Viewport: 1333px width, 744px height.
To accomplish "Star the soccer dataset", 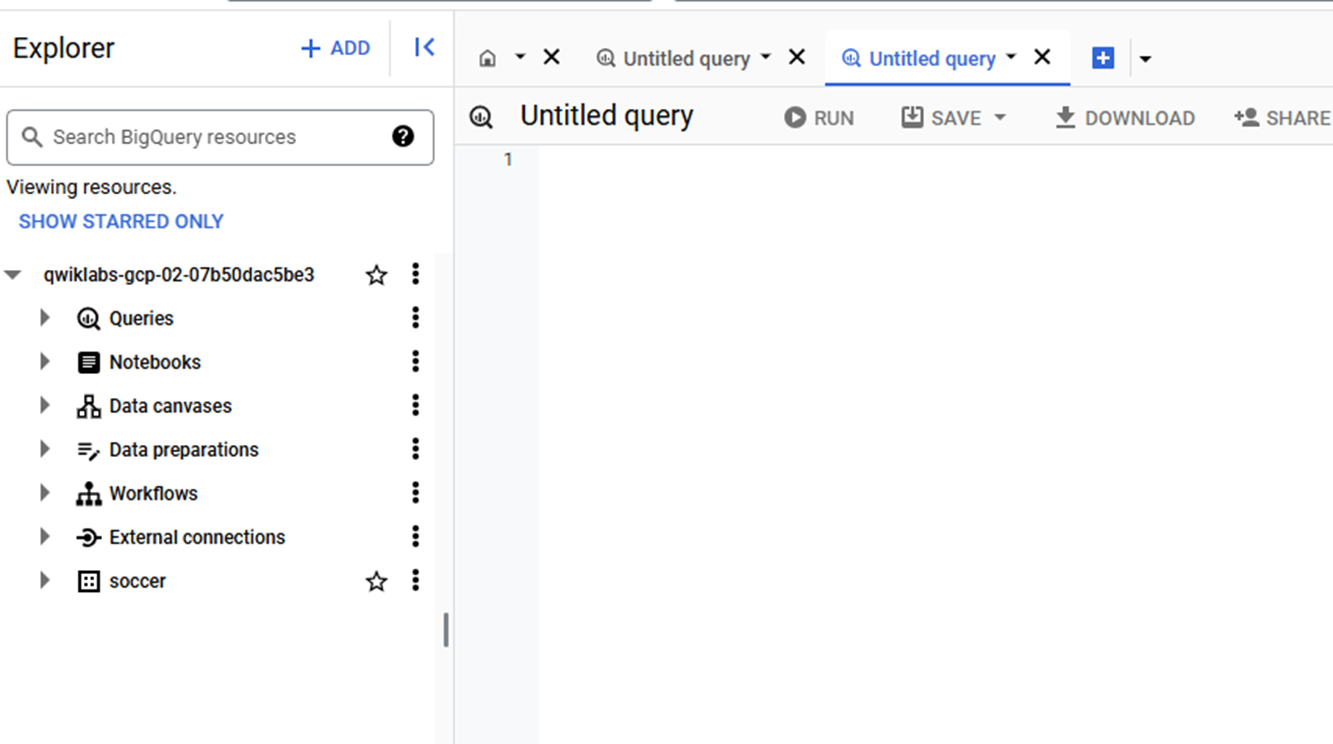I will [x=376, y=581].
